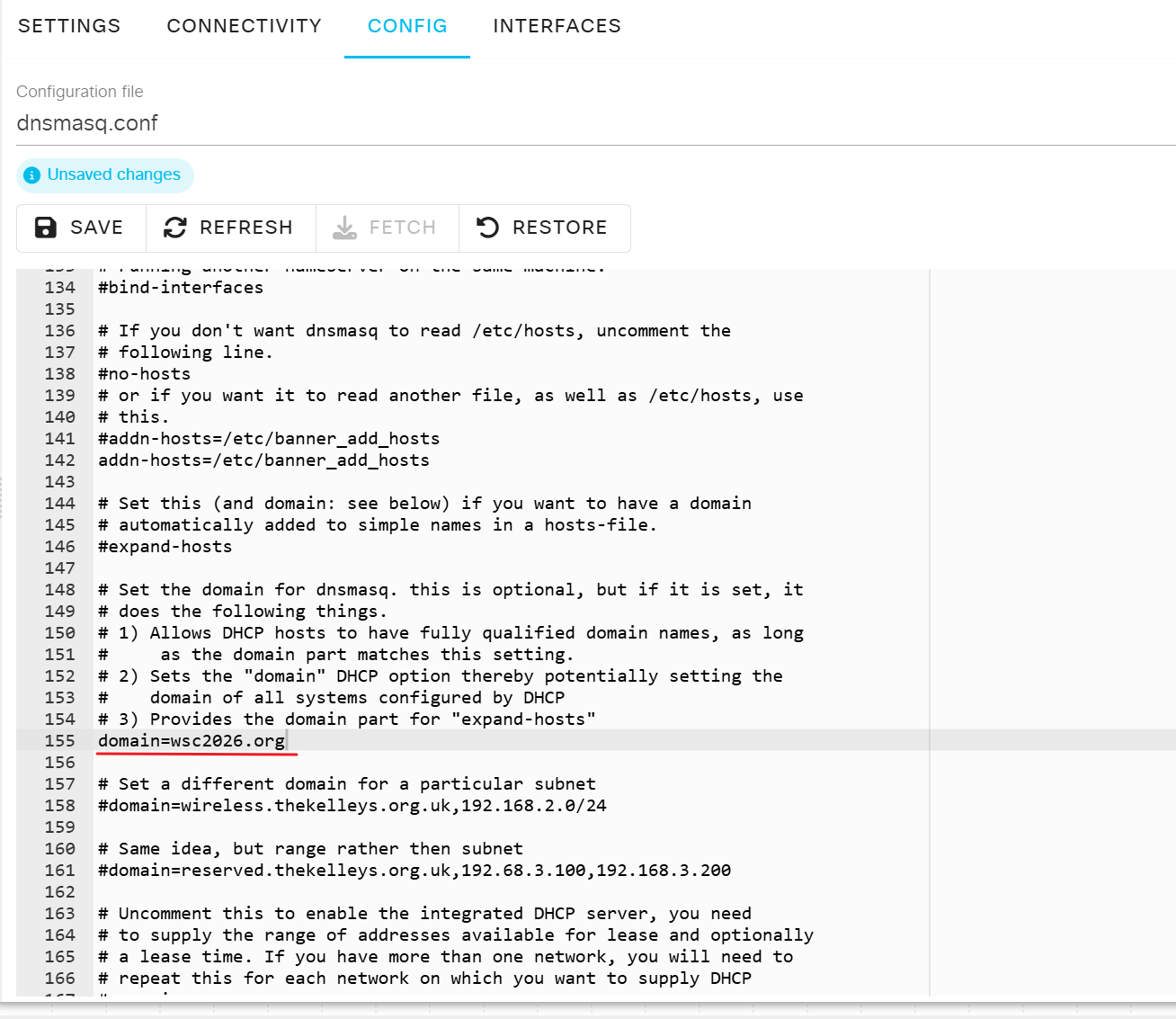This screenshot has height=1019, width=1176.
Task: Place cursor on domain=wsc2026.org line
Action: [192, 740]
